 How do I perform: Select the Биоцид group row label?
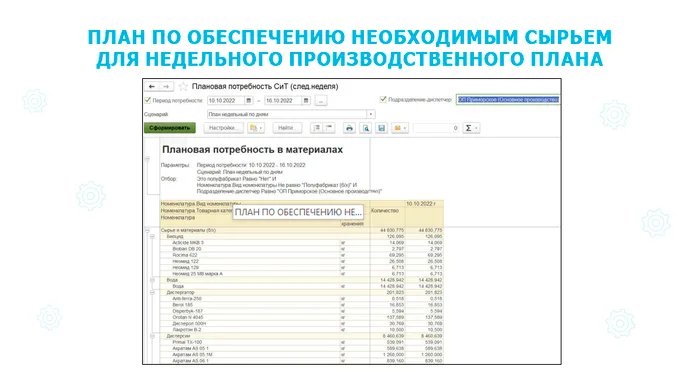(x=175, y=236)
